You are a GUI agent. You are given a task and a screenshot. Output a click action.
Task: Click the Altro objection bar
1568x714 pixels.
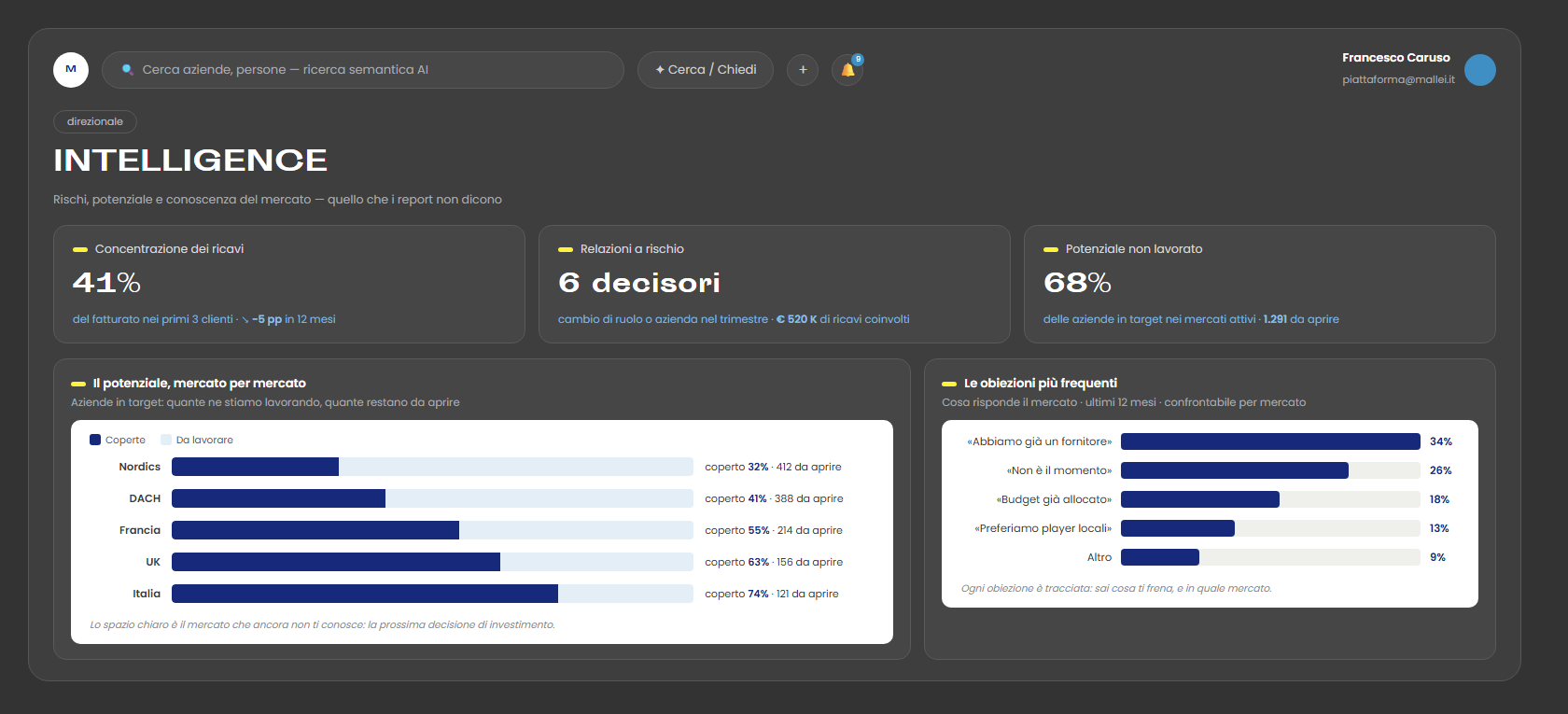(x=1270, y=557)
